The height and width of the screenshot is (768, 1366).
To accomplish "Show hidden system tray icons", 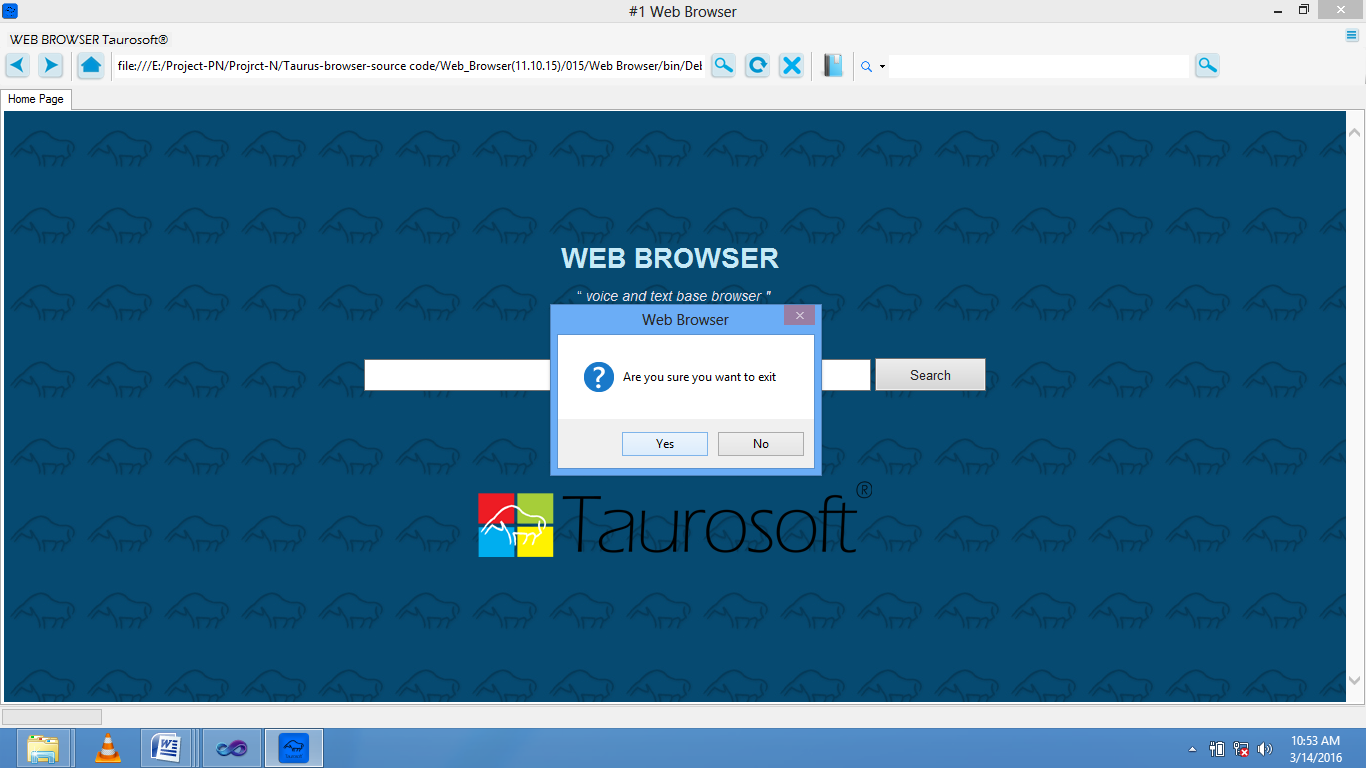I will click(1192, 749).
